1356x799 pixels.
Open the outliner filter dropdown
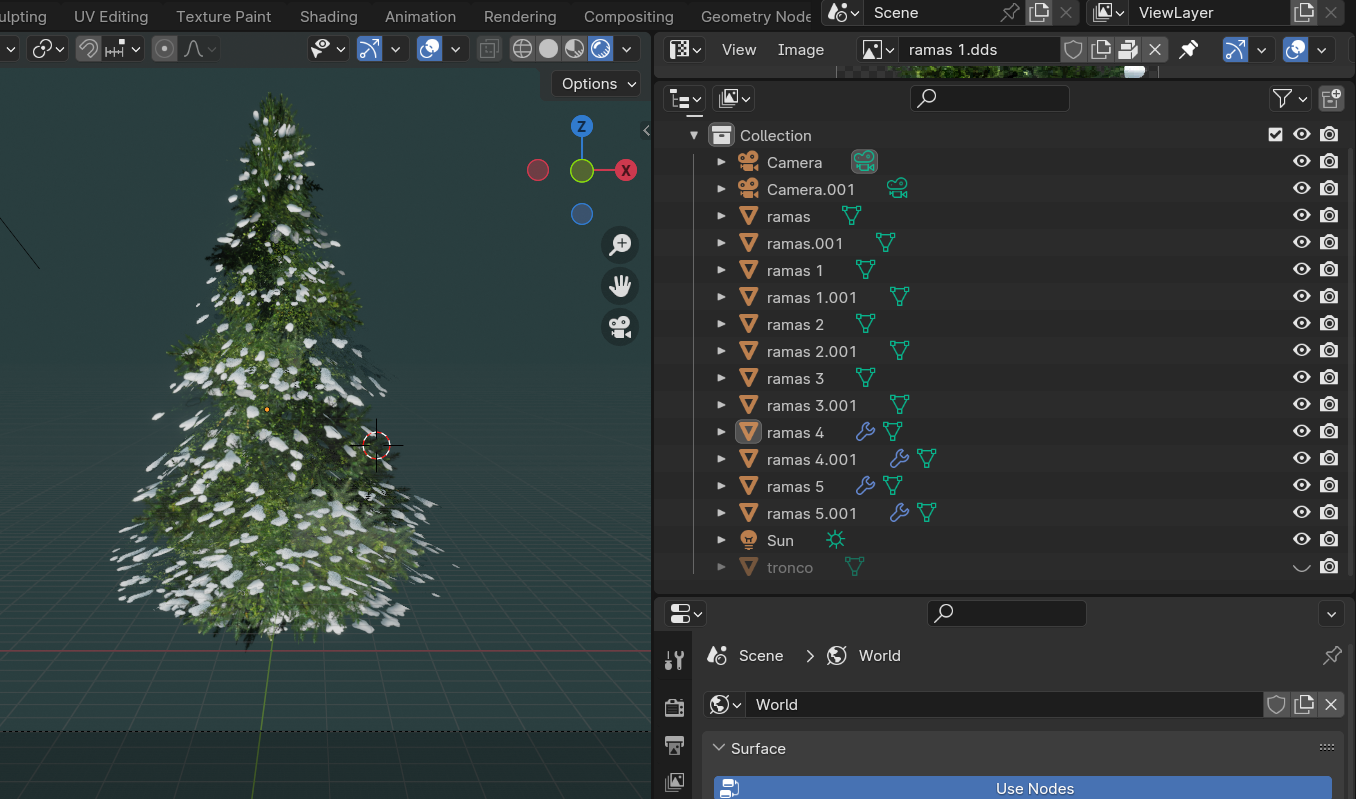tap(1290, 98)
